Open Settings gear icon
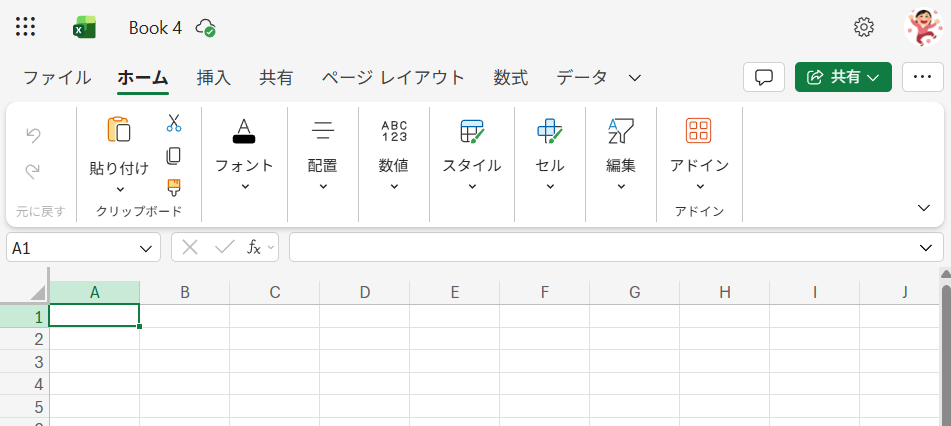951x426 pixels. (864, 27)
